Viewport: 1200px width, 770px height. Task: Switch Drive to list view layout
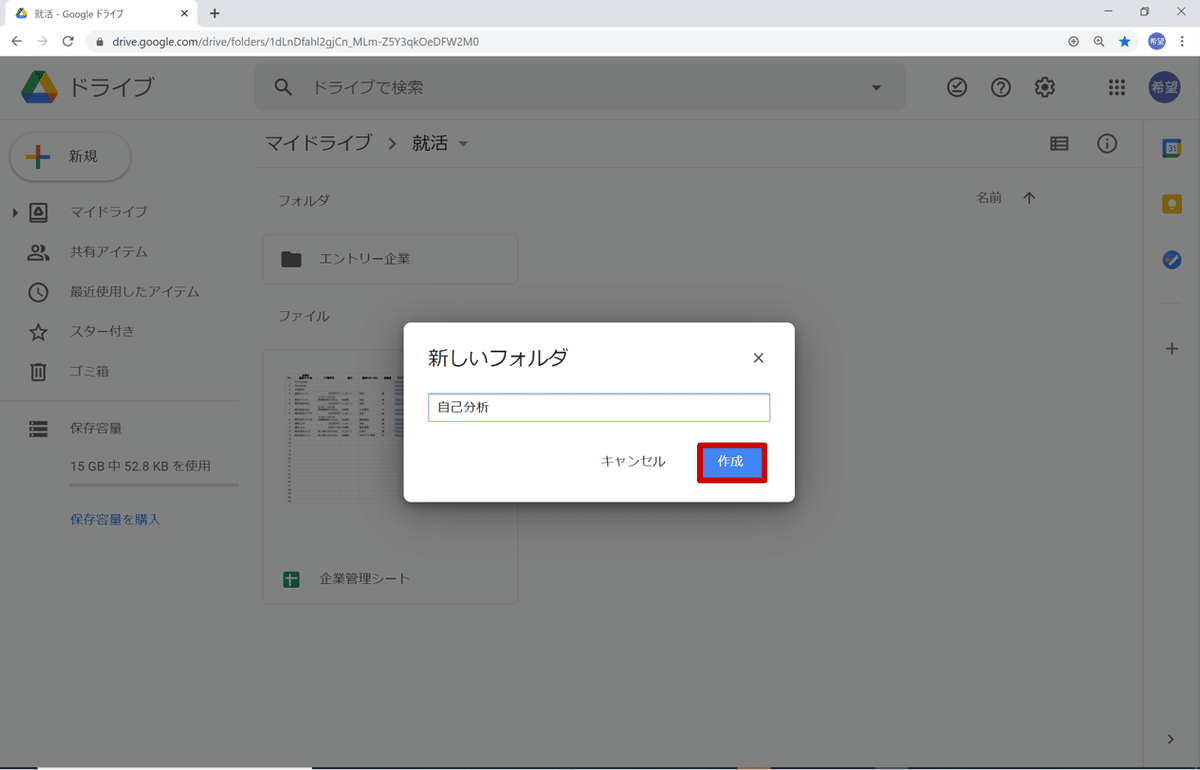1058,143
